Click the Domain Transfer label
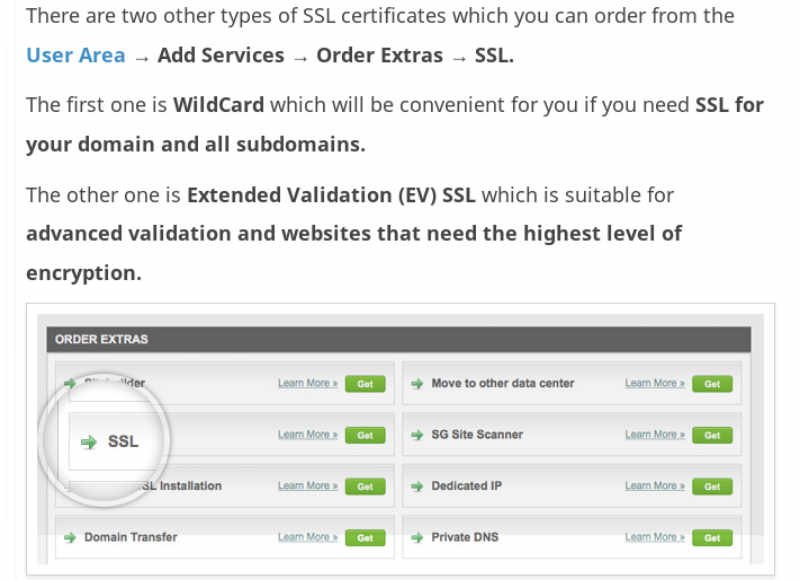Viewport: 800px width, 580px height. (x=131, y=537)
